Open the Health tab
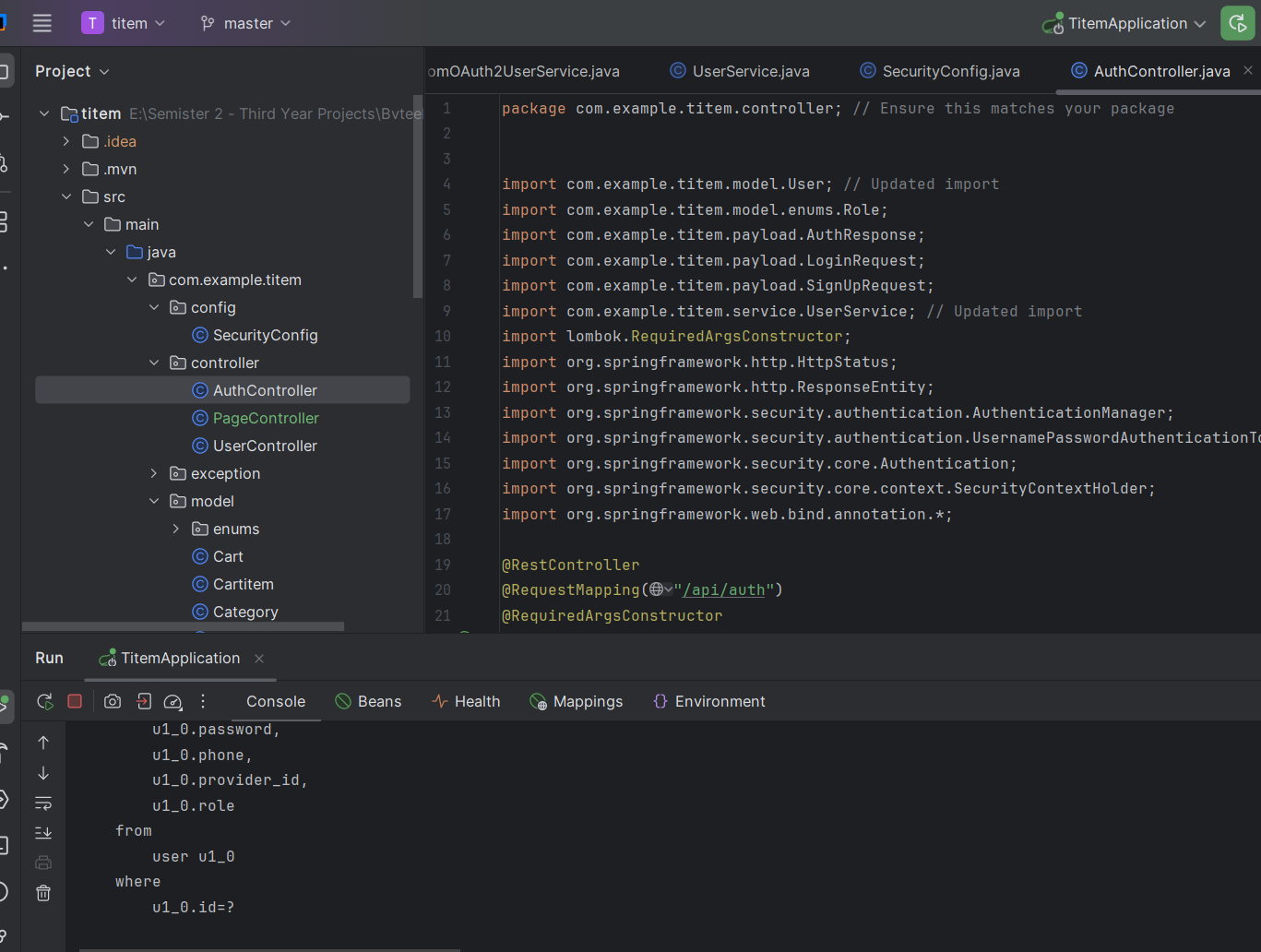 [466, 702]
